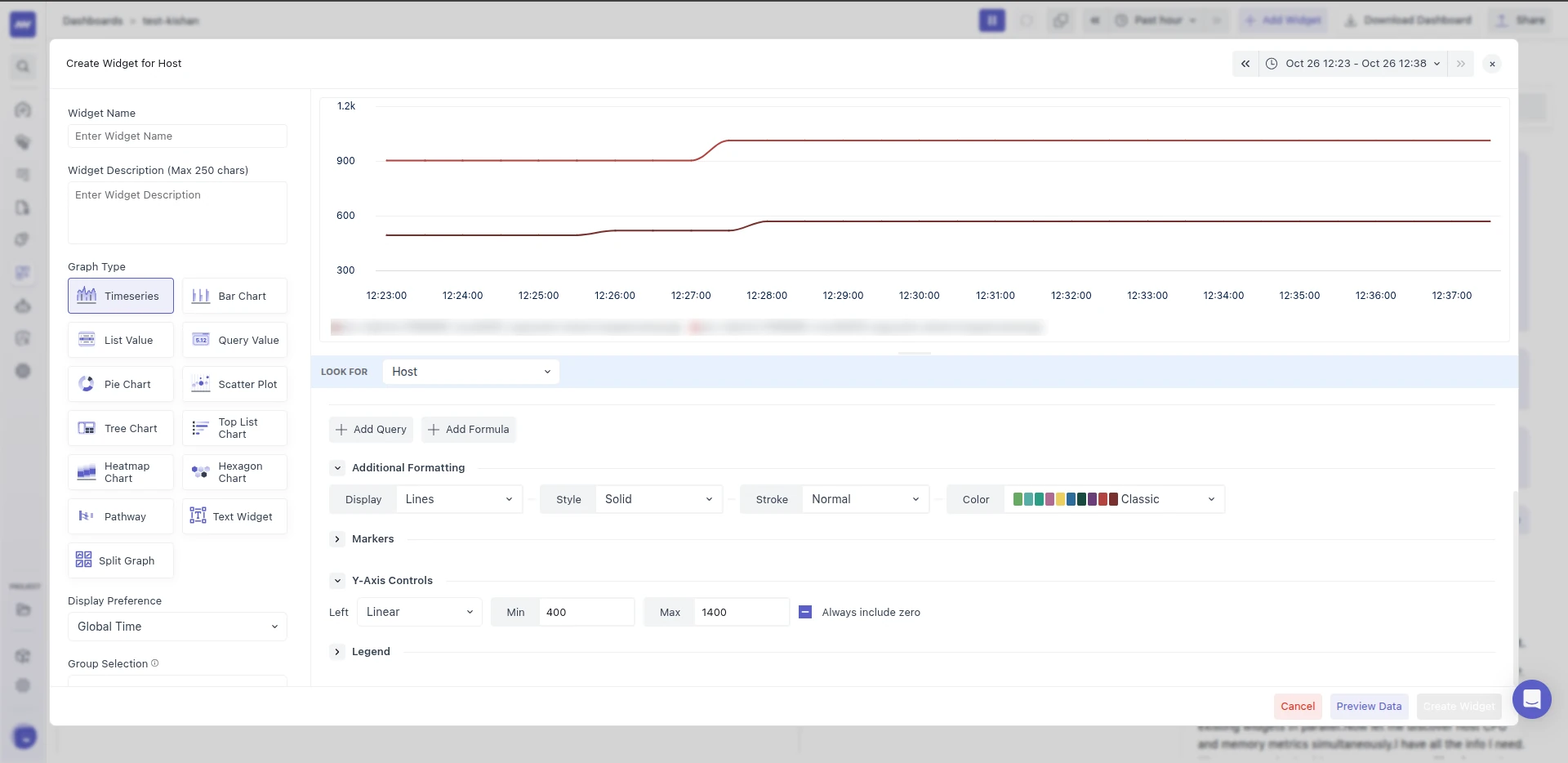The width and height of the screenshot is (1568, 763).
Task: Open the Look For Host dropdown
Action: point(471,372)
